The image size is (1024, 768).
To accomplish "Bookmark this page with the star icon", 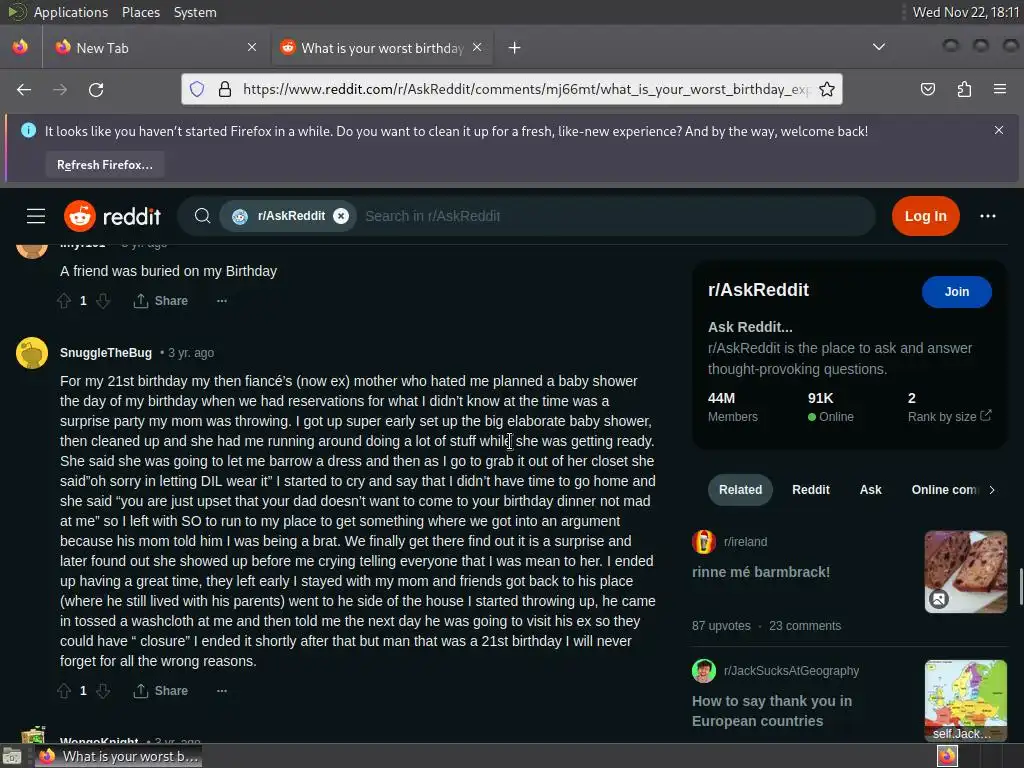I will point(827,89).
